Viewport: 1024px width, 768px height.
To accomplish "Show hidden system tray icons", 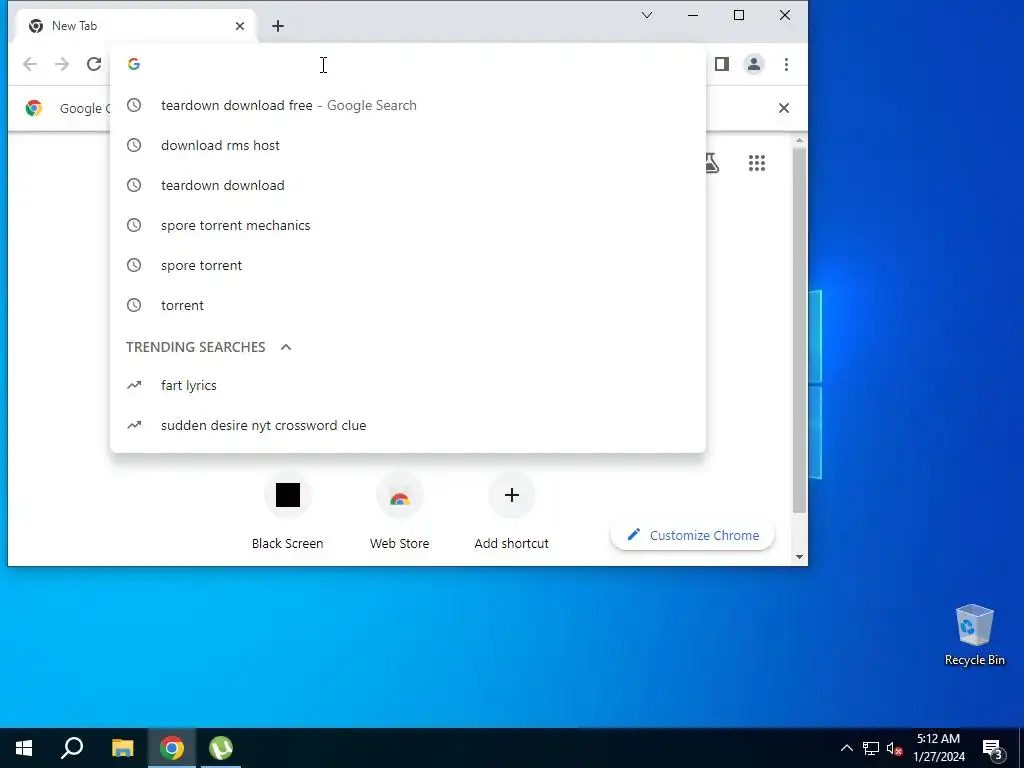I will pyautogui.click(x=846, y=748).
